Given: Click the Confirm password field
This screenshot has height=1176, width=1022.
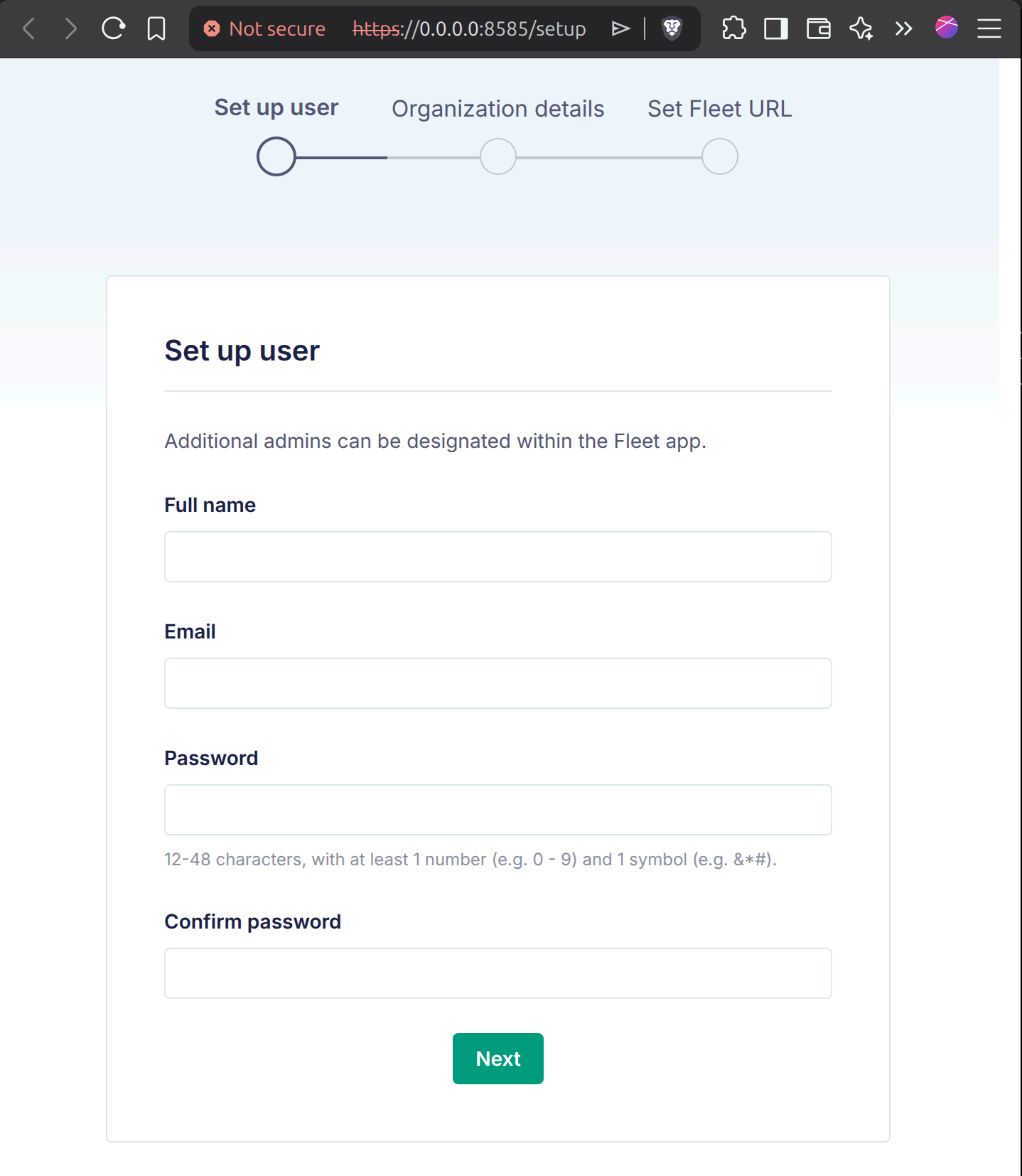Looking at the screenshot, I should (497, 973).
